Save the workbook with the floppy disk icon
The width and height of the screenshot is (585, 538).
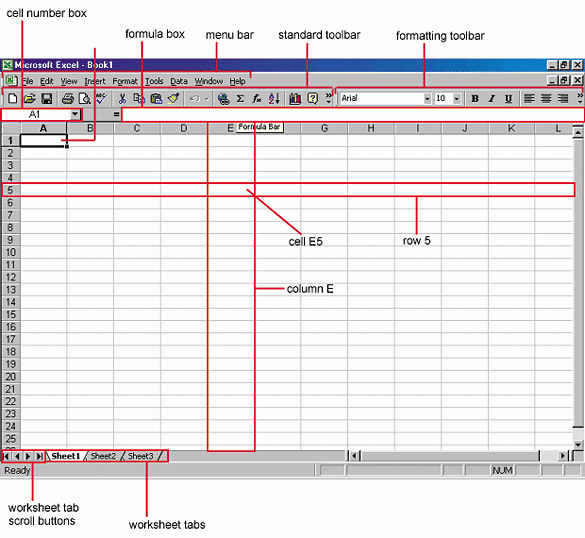coord(47,99)
